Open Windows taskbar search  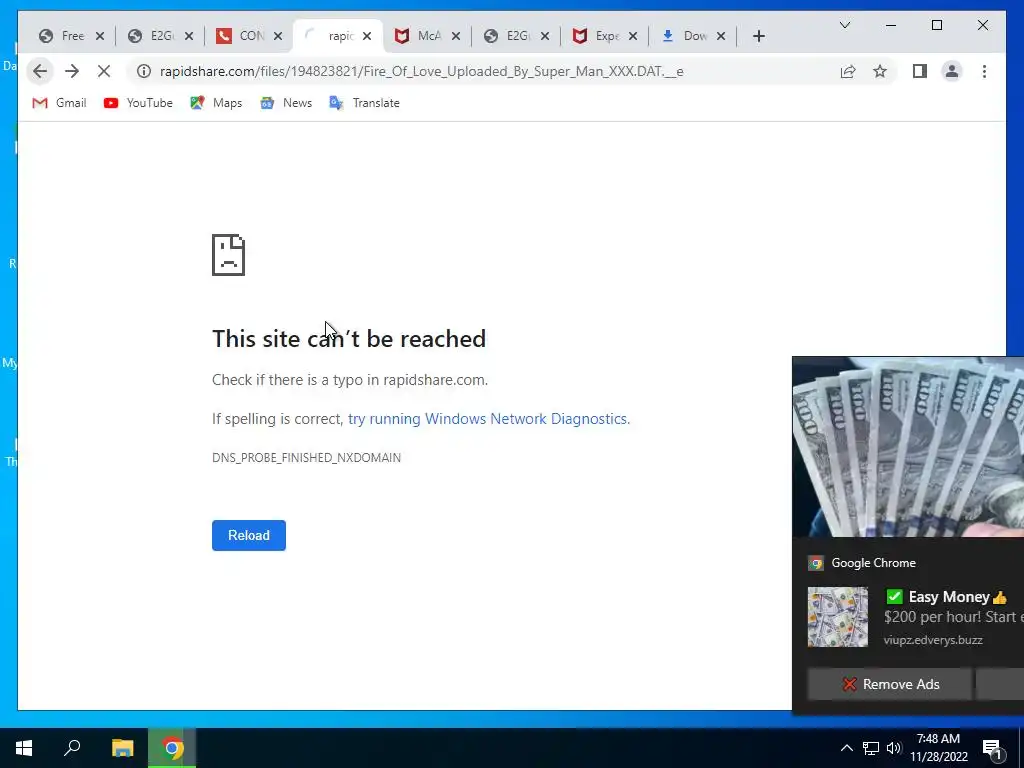click(x=72, y=748)
